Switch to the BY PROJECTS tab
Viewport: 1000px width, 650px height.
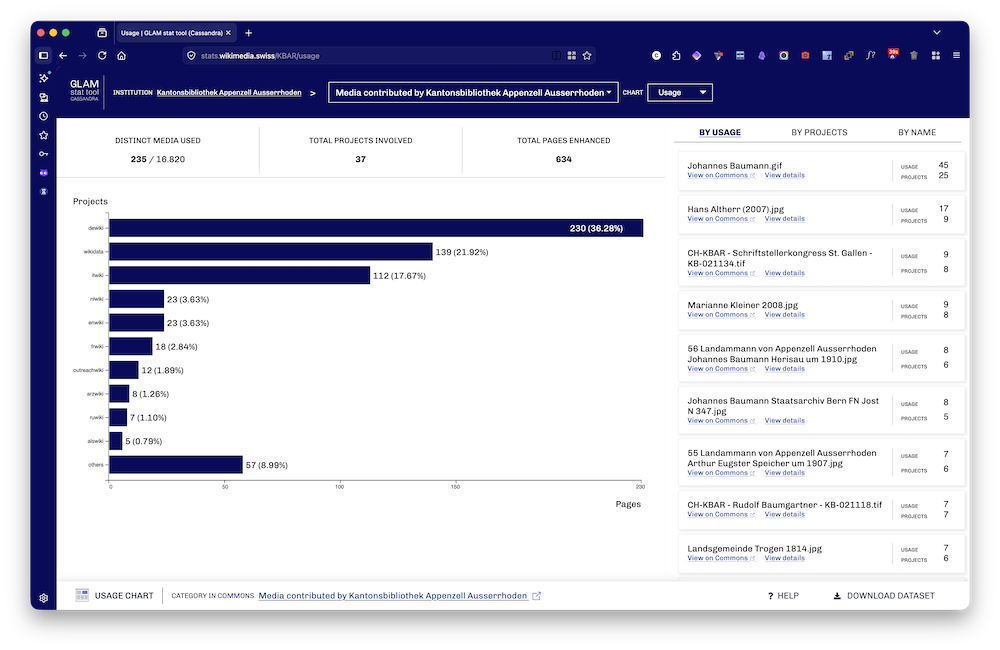tap(819, 132)
